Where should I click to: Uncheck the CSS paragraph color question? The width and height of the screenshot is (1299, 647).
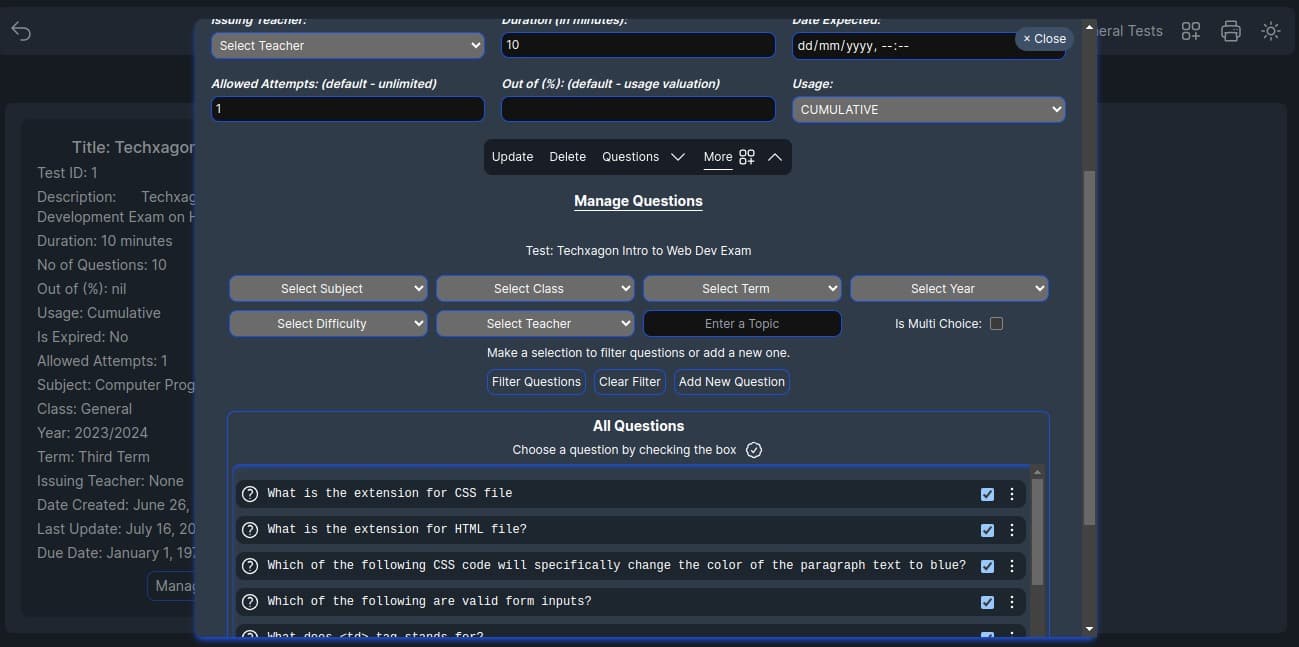[988, 566]
